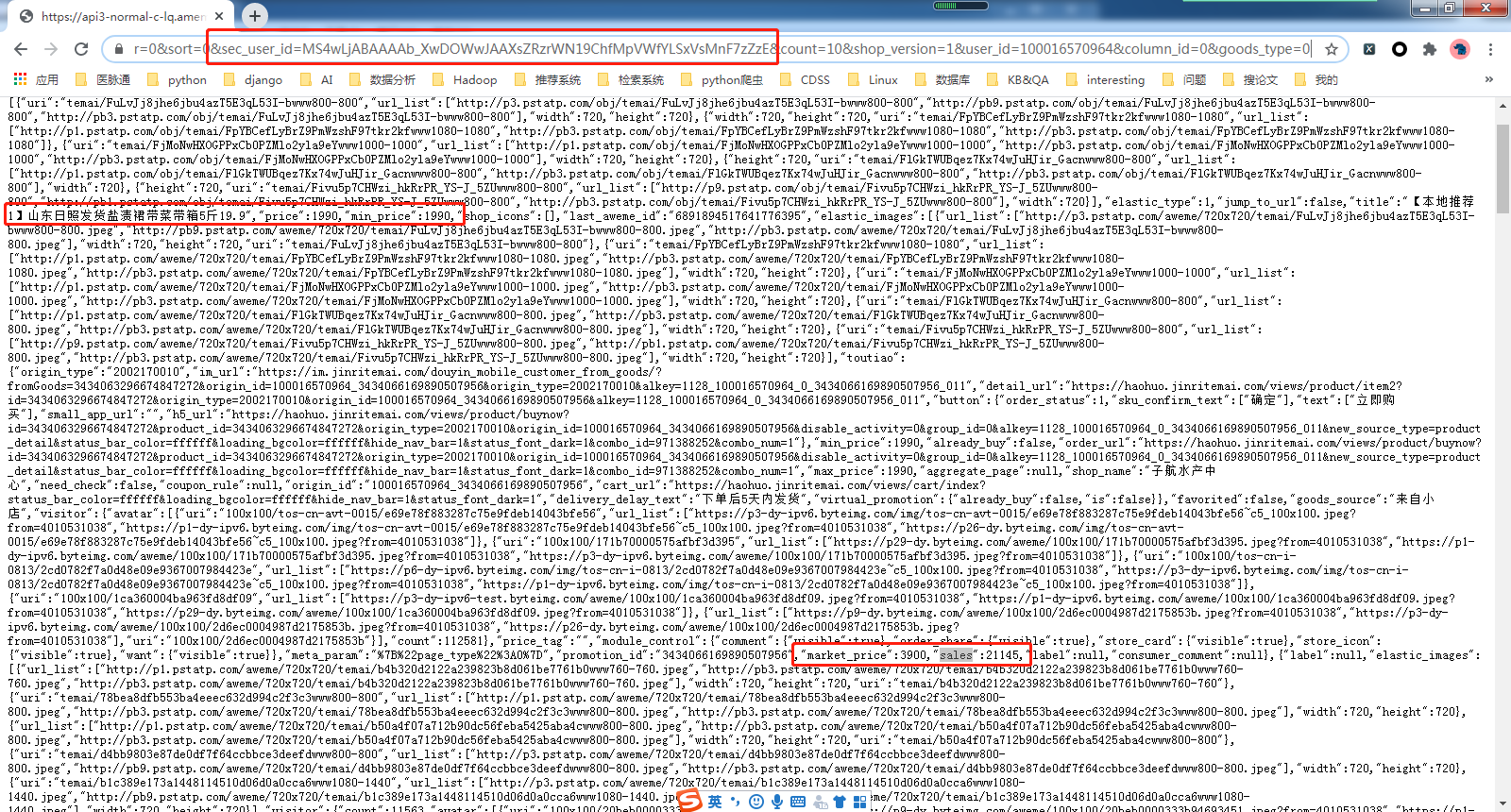The image size is (1511, 812).
Task: Open the 数据库 bookmark folder
Action: coord(942,80)
